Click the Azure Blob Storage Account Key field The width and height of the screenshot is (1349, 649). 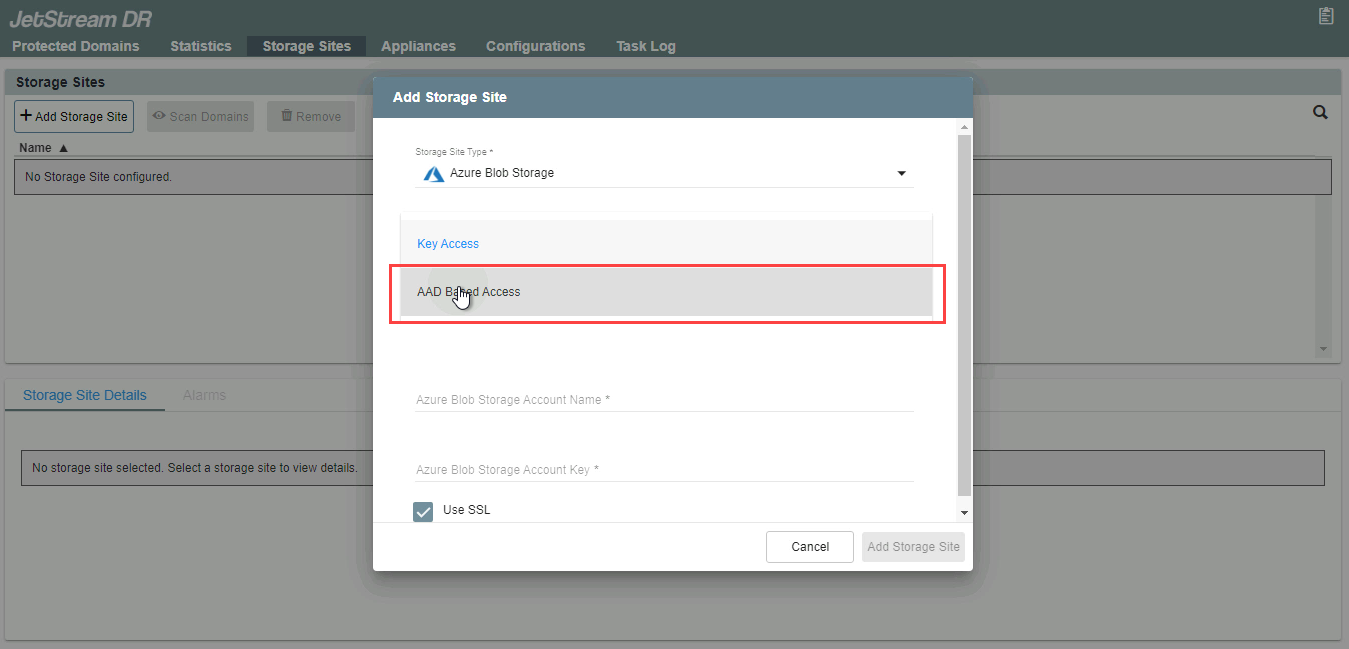click(664, 470)
